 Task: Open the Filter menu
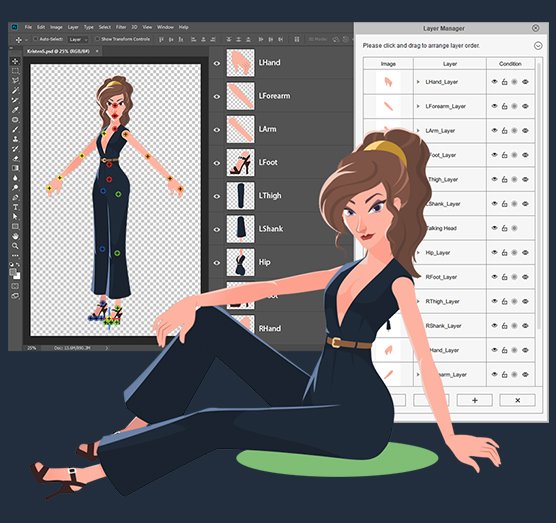tap(121, 27)
